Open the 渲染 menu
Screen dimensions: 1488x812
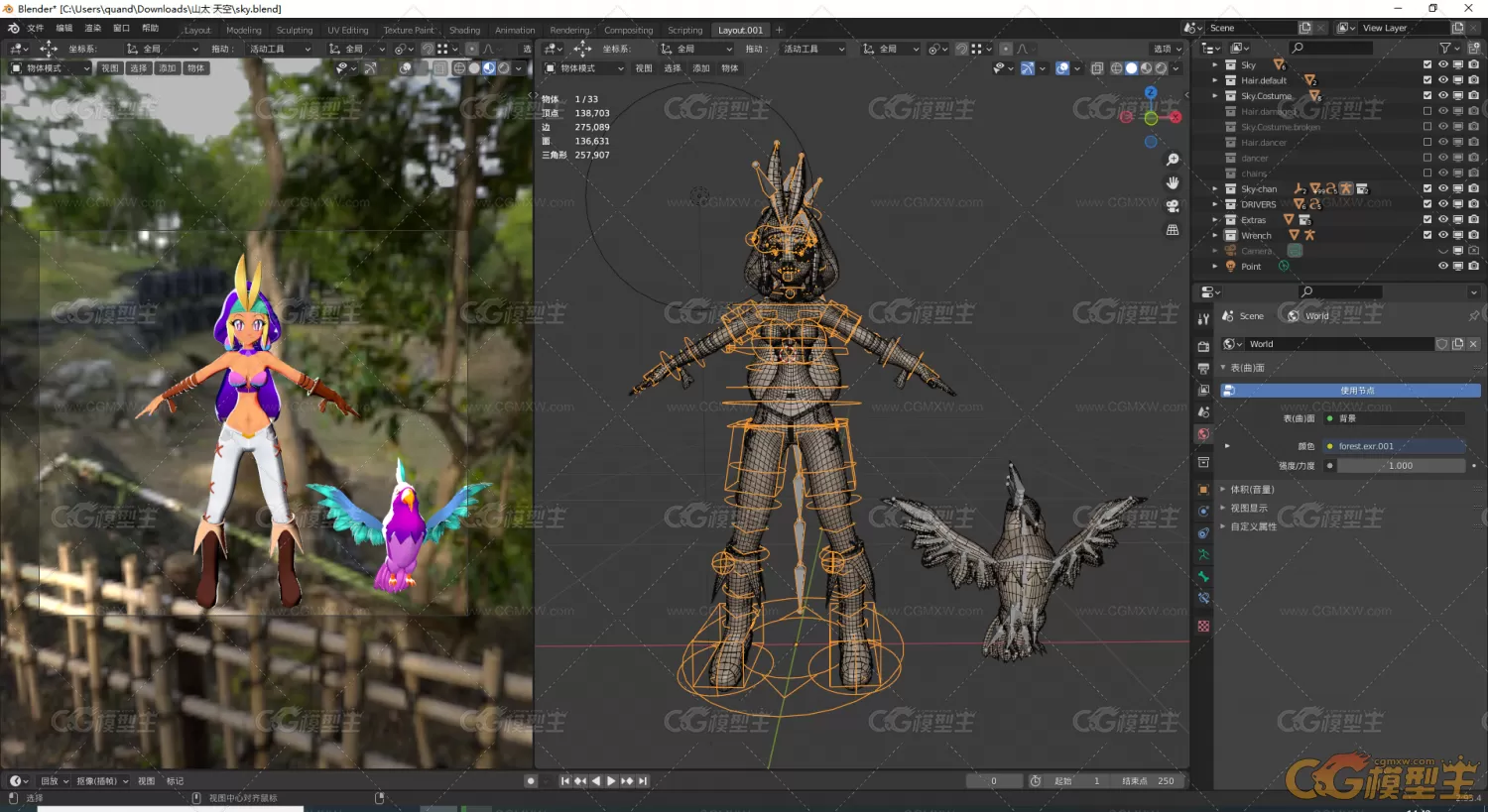[x=93, y=29]
